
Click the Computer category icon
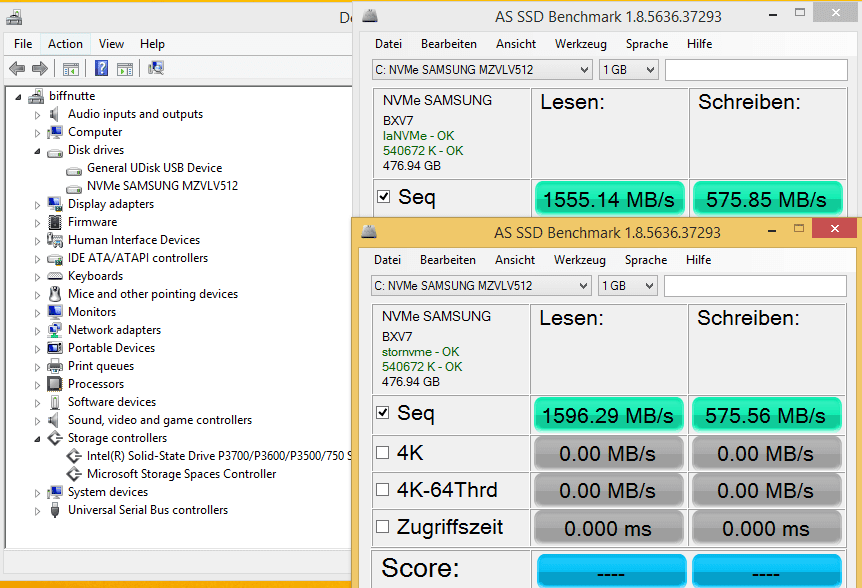coord(54,132)
